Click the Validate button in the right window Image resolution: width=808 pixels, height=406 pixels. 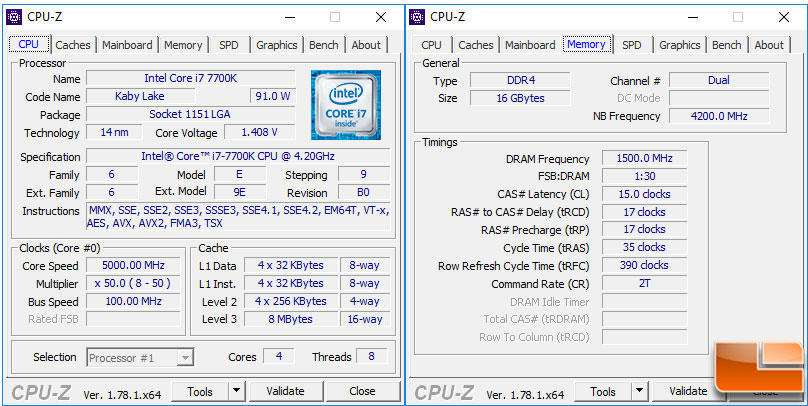(688, 391)
